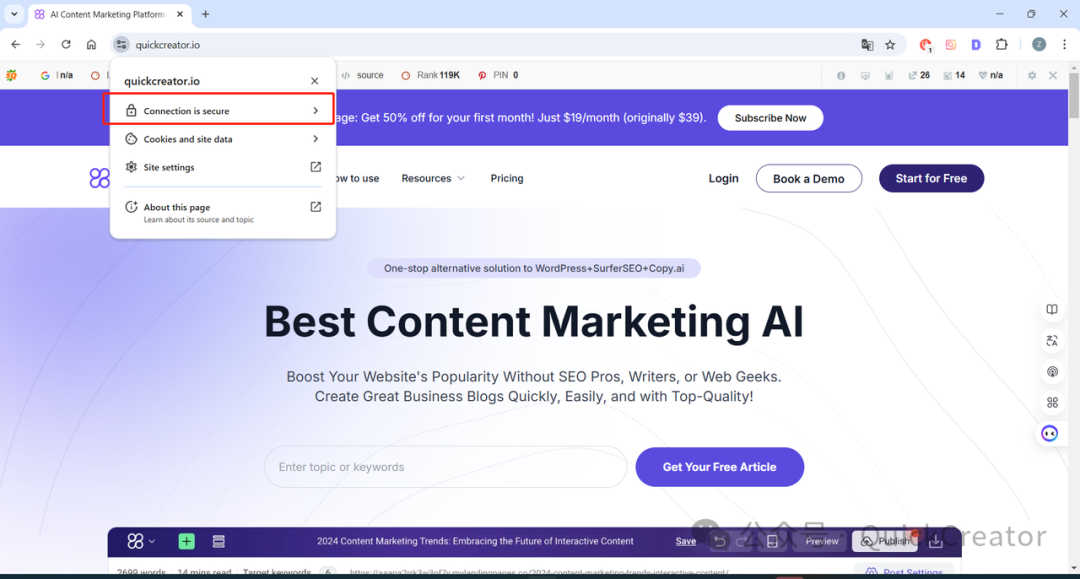The width and height of the screenshot is (1080, 579).
Task: Click the Google Translate icon in address bar
Action: click(867, 45)
